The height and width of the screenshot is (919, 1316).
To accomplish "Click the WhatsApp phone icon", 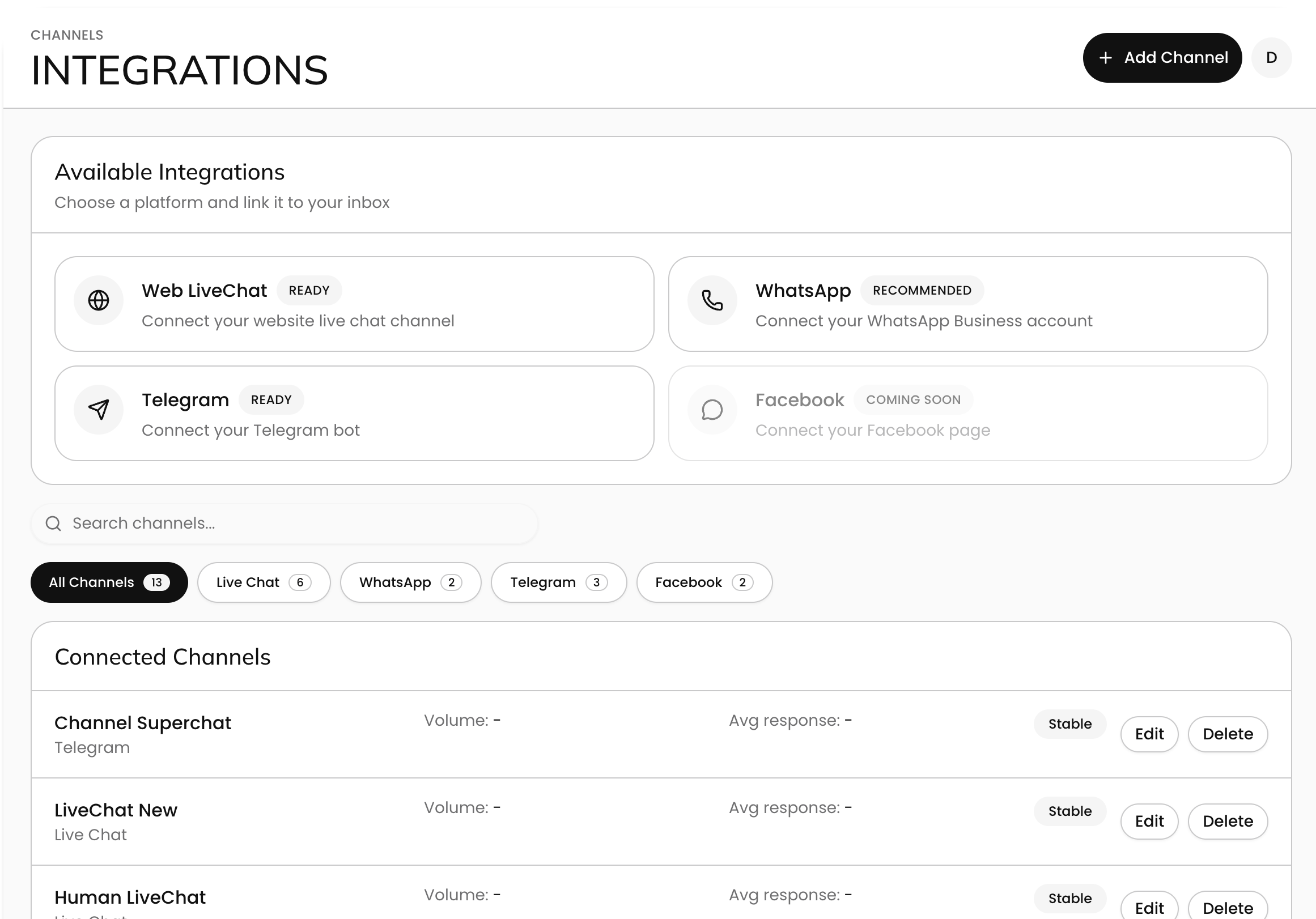I will point(712,300).
